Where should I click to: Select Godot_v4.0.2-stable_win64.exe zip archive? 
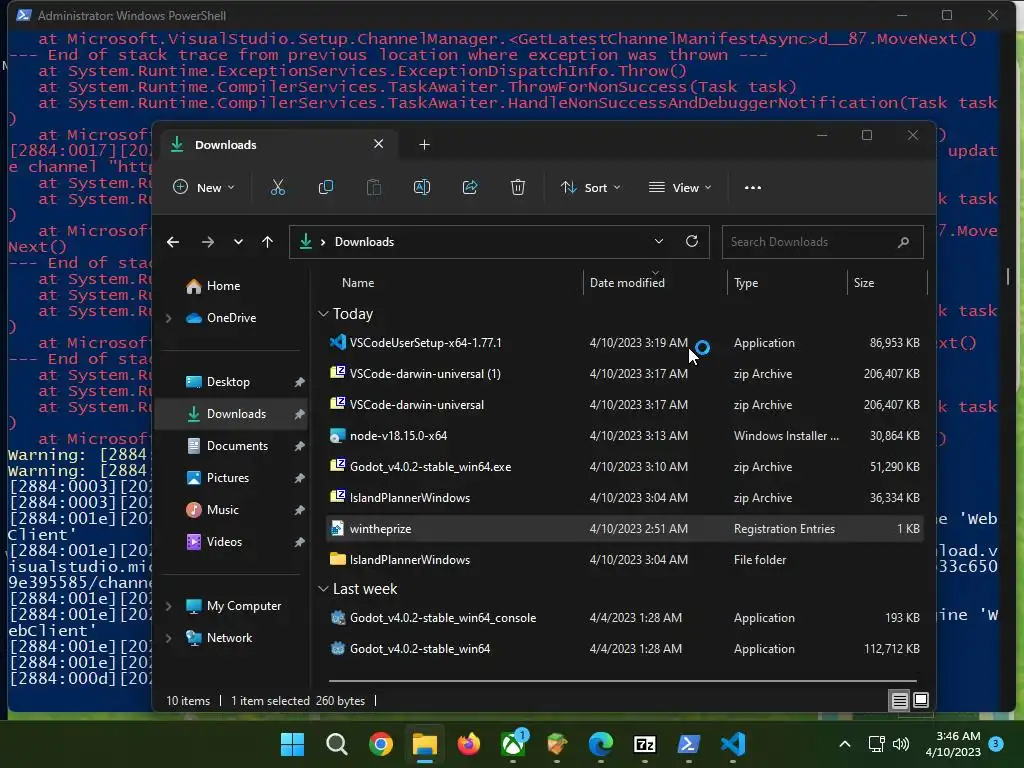tap(624, 467)
